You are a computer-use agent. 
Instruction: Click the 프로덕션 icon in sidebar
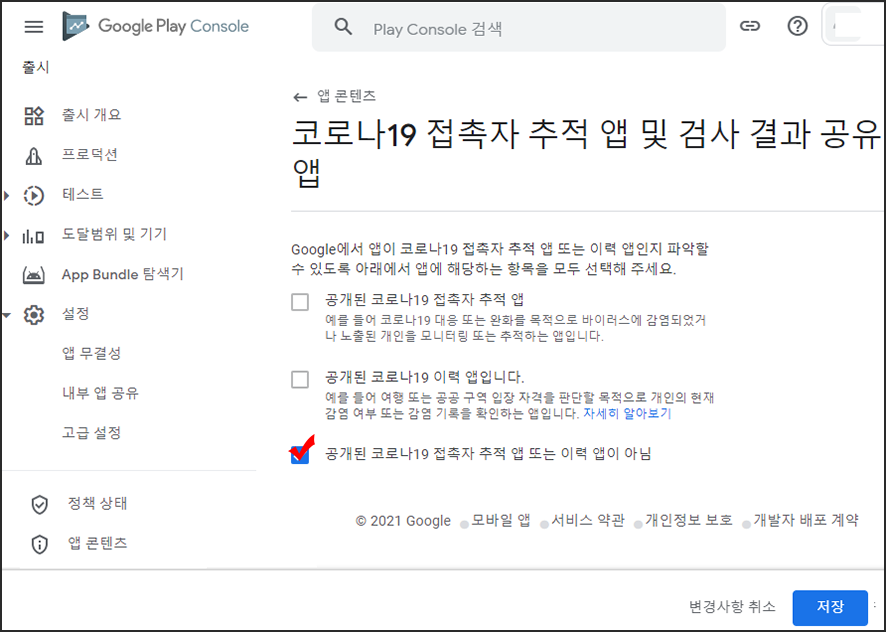point(34,155)
